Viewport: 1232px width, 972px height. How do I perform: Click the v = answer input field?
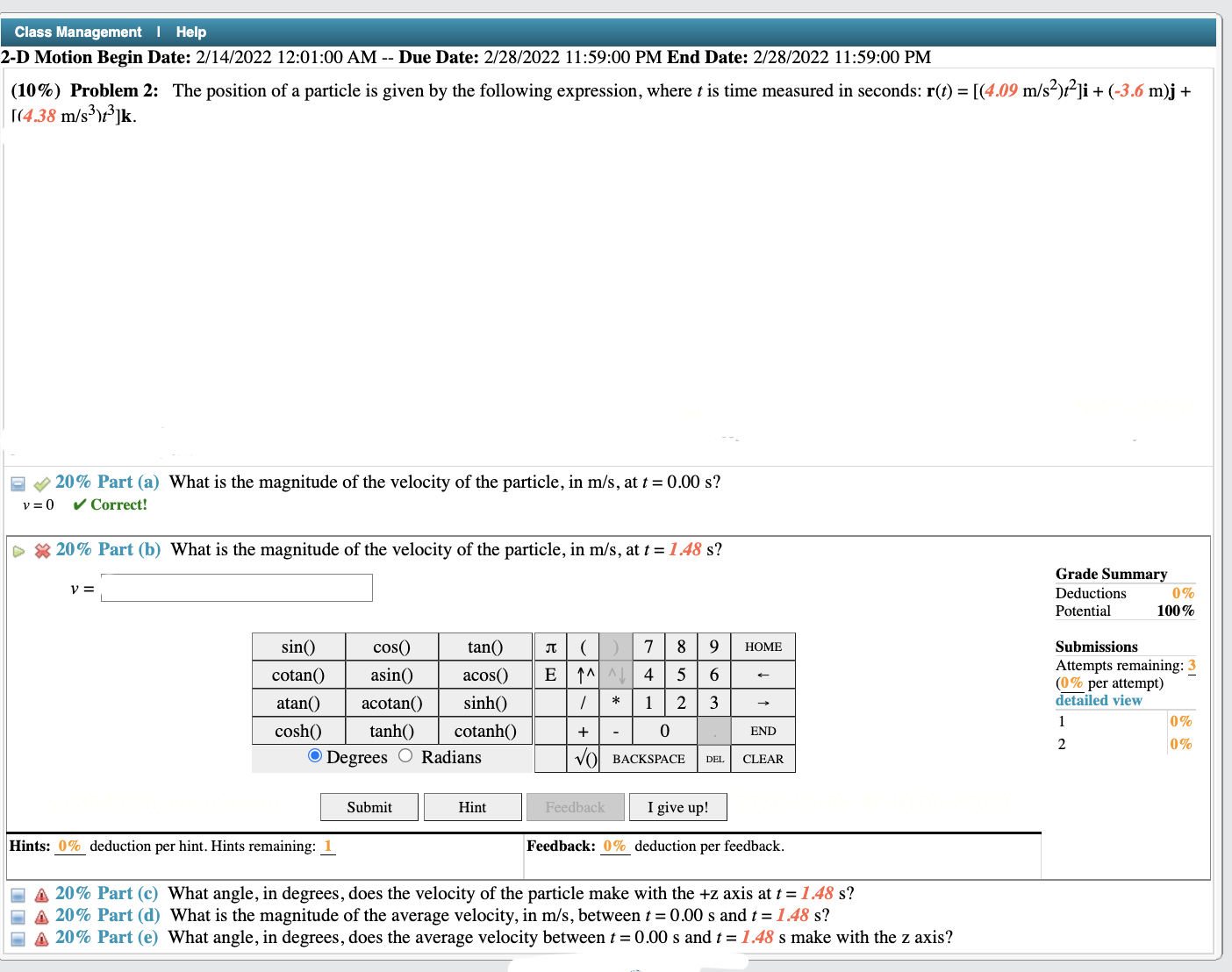pos(237,588)
